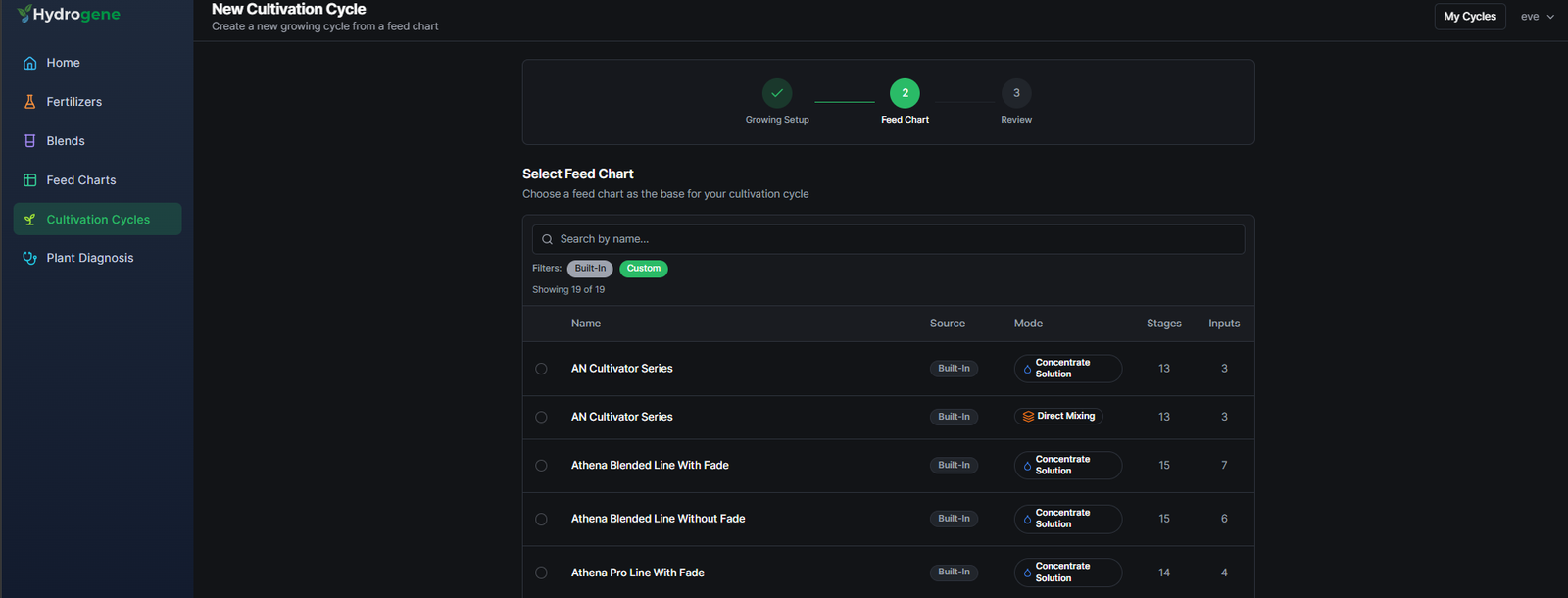Click the Fertilizers flask icon
This screenshot has height=598, width=1568.
point(30,102)
